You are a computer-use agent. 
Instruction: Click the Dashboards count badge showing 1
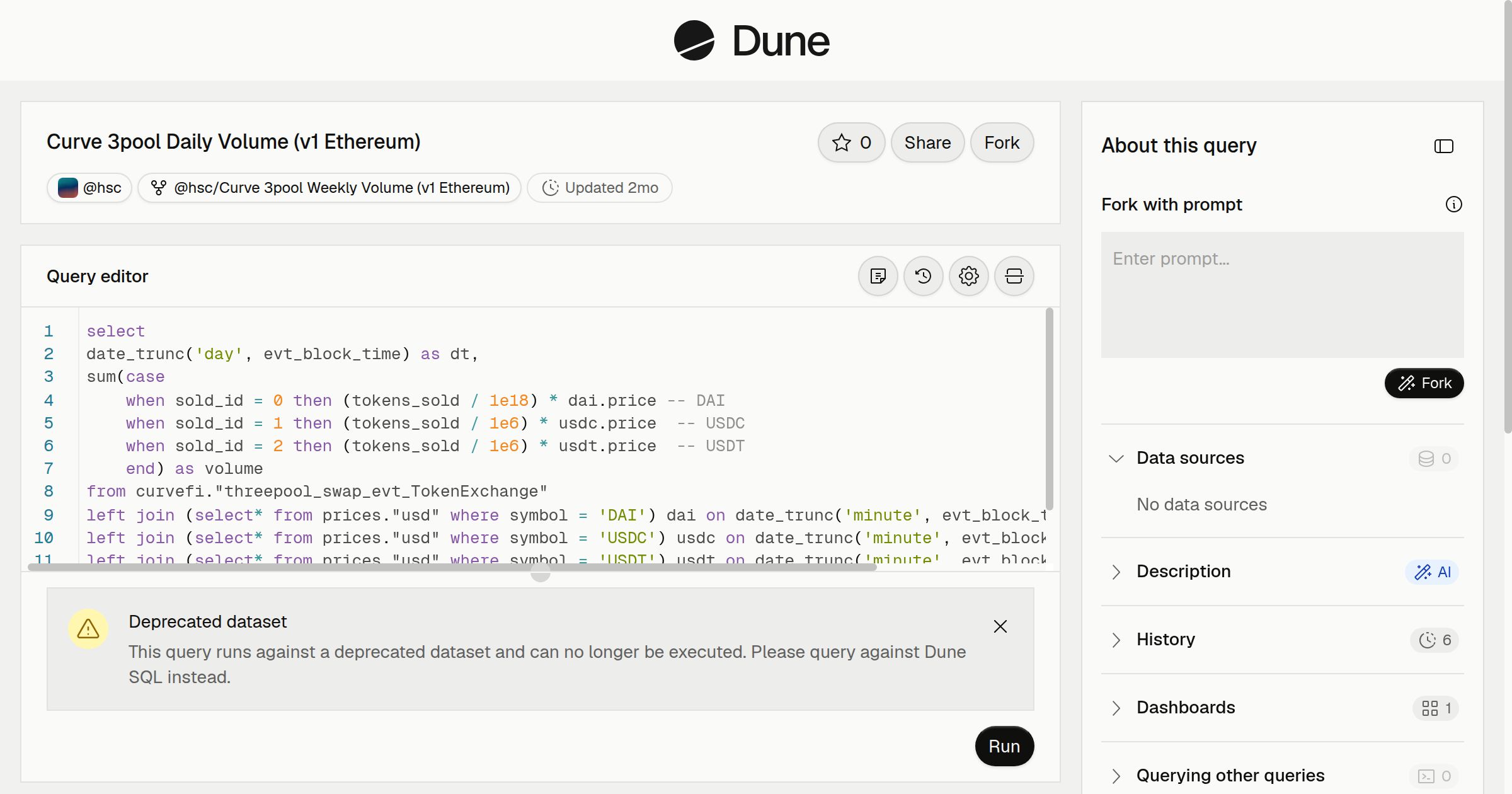(1436, 708)
